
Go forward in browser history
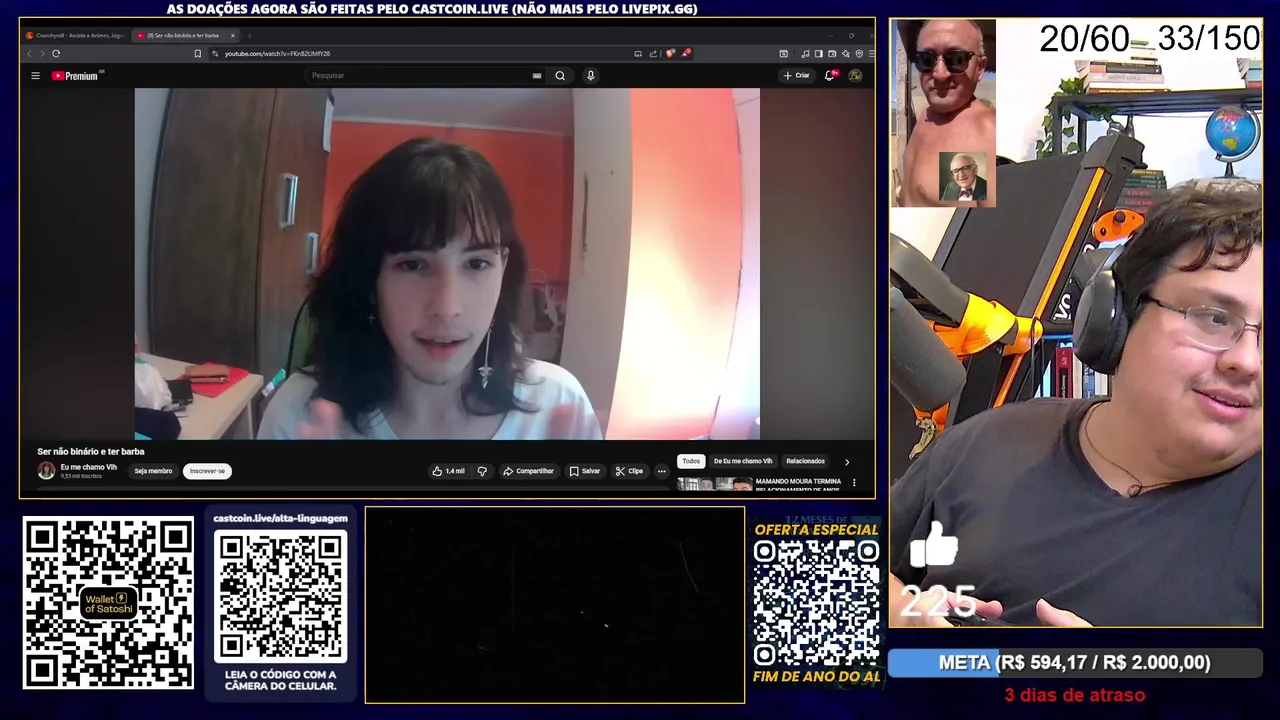click(x=42, y=53)
